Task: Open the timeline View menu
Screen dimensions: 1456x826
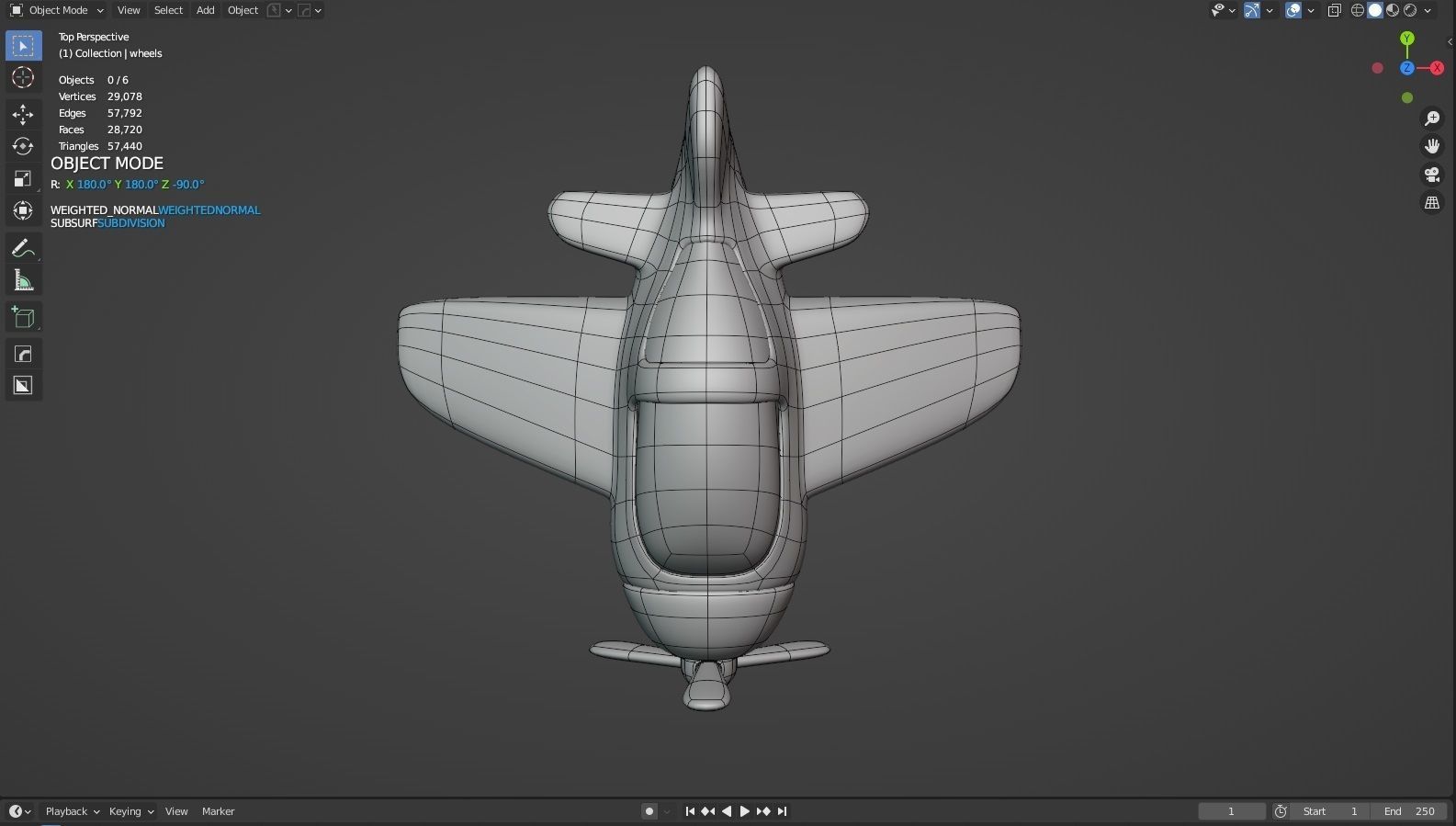Action: pyautogui.click(x=176, y=811)
